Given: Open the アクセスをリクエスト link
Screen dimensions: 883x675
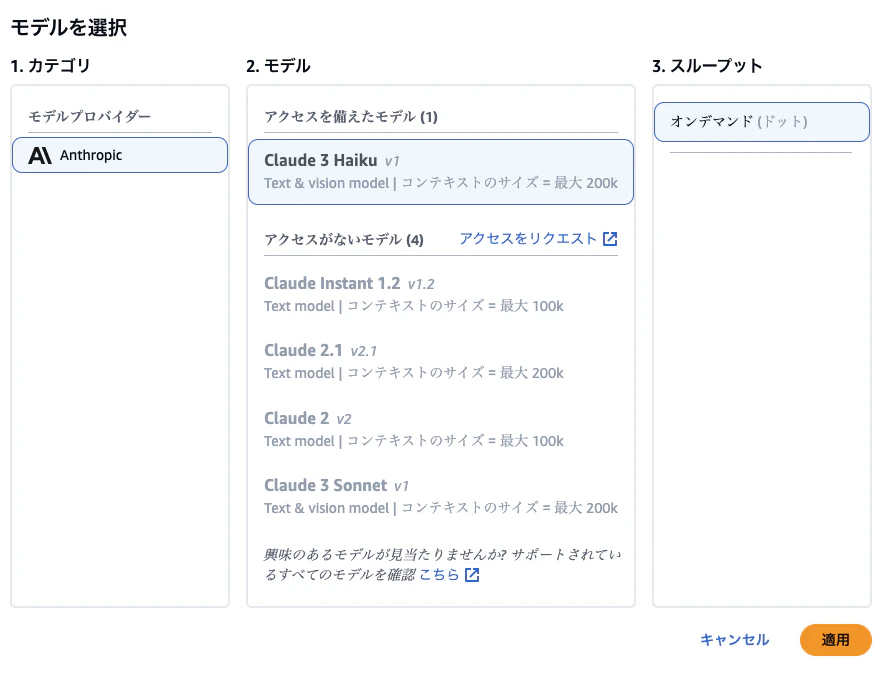Looking at the screenshot, I should (x=538, y=239).
